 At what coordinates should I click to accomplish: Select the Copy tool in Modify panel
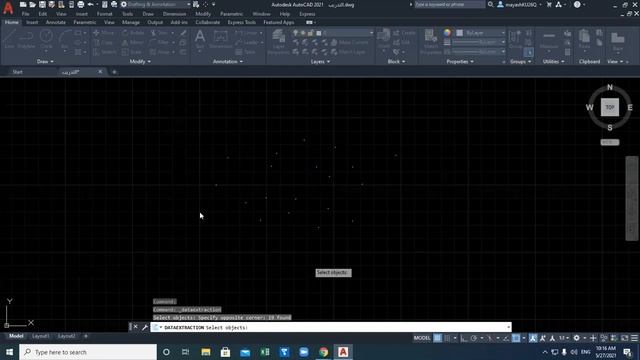tap(103, 42)
